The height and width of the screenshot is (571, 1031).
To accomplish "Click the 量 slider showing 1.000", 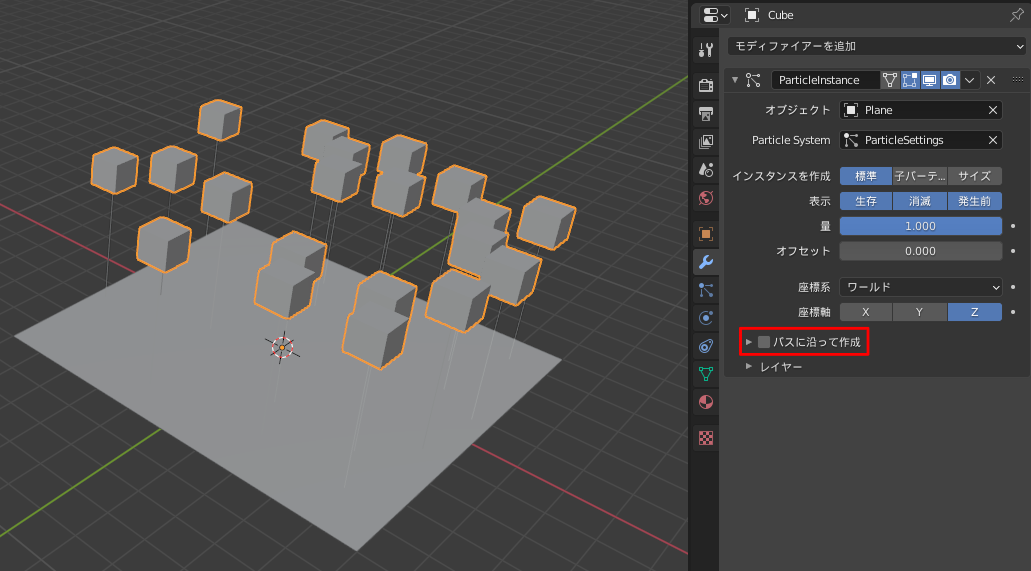I will (921, 226).
